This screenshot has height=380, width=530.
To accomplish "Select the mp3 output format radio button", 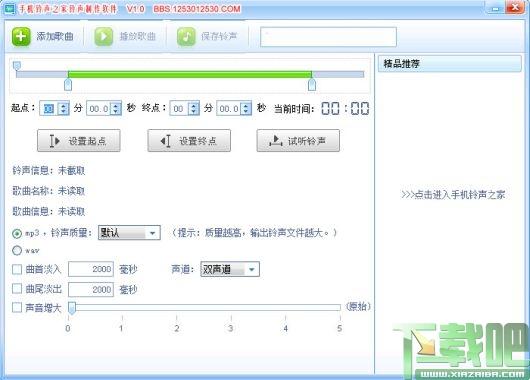I will tap(17, 233).
